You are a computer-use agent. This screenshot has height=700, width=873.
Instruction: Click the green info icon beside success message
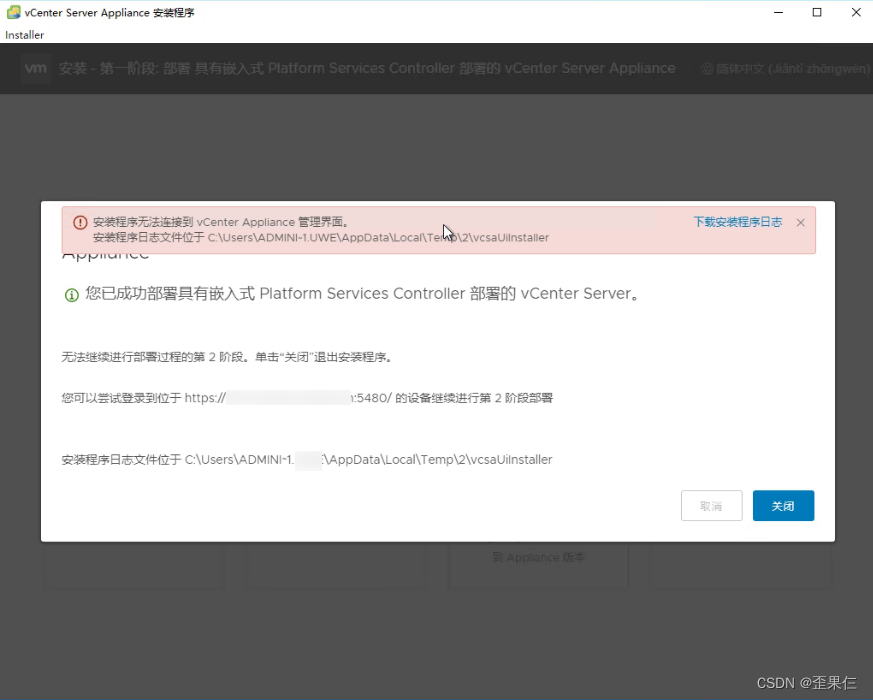point(72,295)
